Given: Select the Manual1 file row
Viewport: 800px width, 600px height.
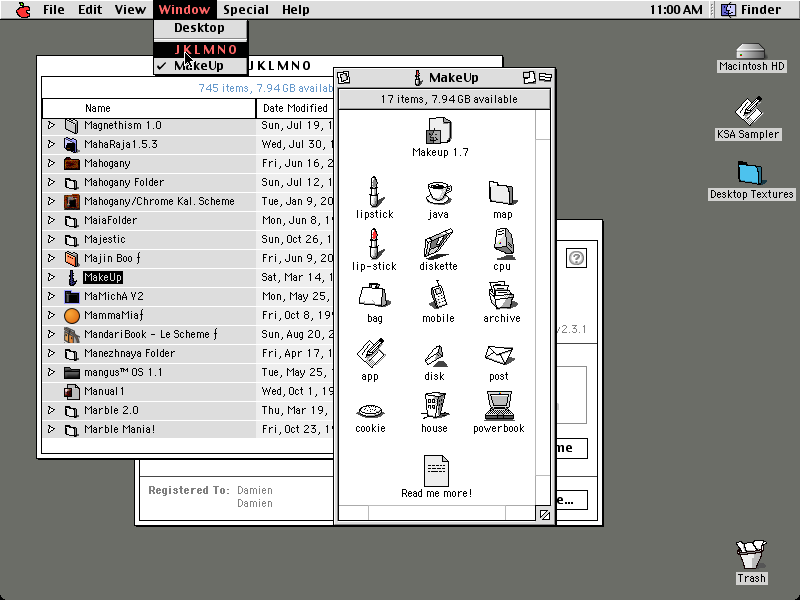Looking at the screenshot, I should [x=188, y=391].
